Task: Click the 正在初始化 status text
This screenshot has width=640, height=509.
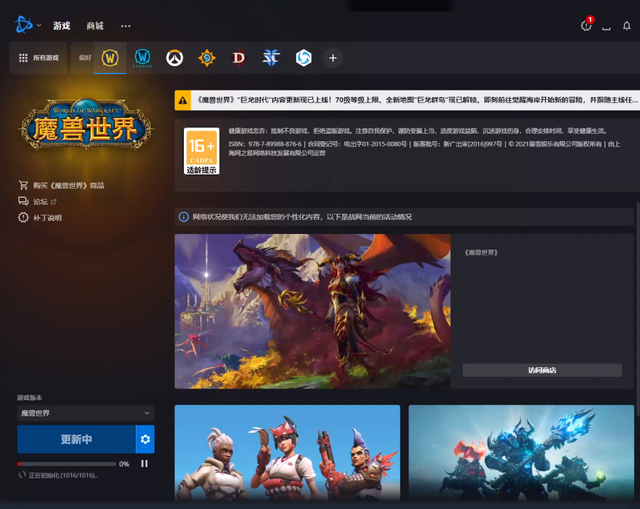Action: coord(63,476)
